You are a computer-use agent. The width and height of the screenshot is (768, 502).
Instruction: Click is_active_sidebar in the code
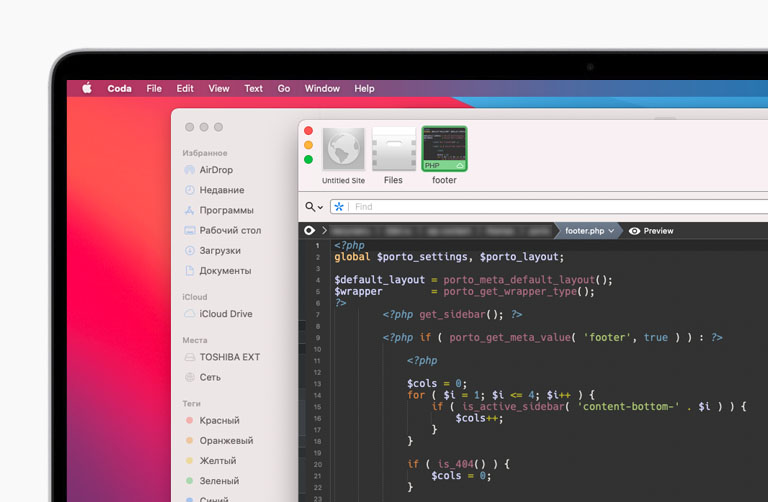(x=512, y=406)
